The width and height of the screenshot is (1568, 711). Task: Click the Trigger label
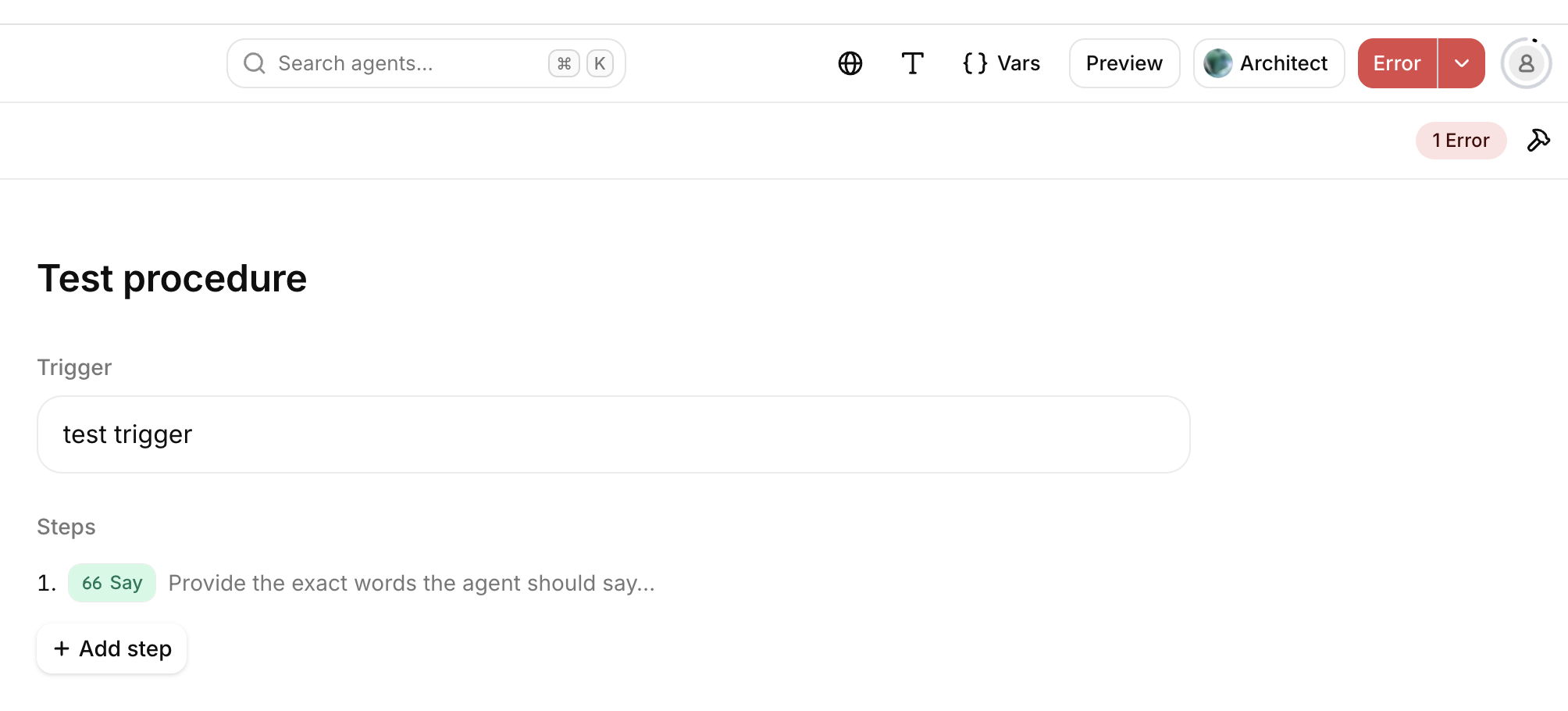(x=74, y=368)
